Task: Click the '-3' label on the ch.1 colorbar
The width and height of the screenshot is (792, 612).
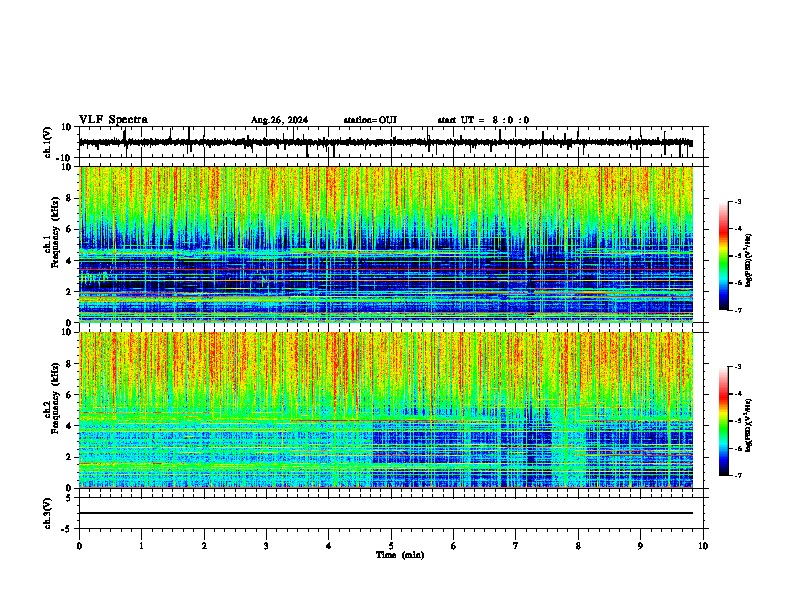Action: pyautogui.click(x=738, y=202)
